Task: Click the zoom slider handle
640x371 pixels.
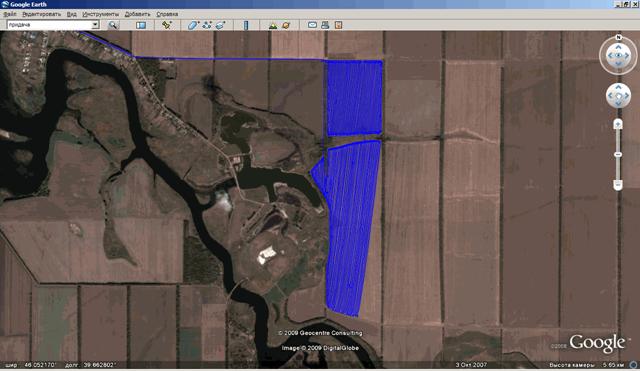Action: pyautogui.click(x=618, y=155)
